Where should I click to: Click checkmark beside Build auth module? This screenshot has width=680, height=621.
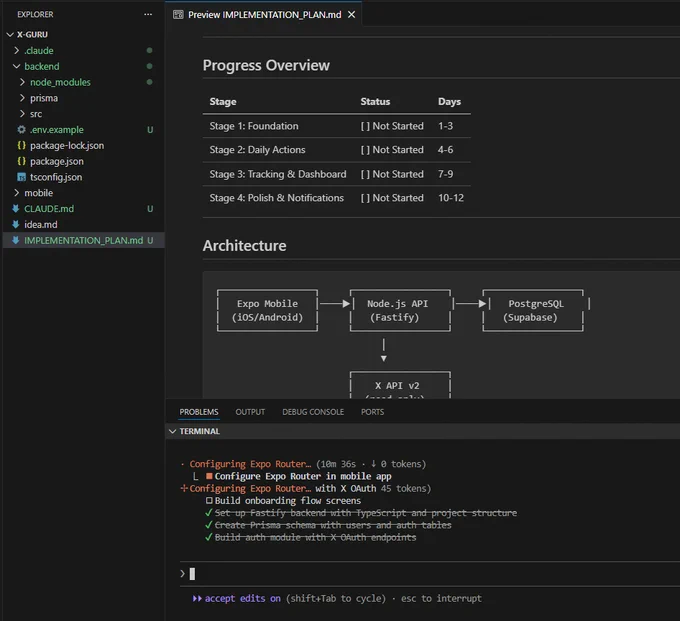[x=209, y=537]
